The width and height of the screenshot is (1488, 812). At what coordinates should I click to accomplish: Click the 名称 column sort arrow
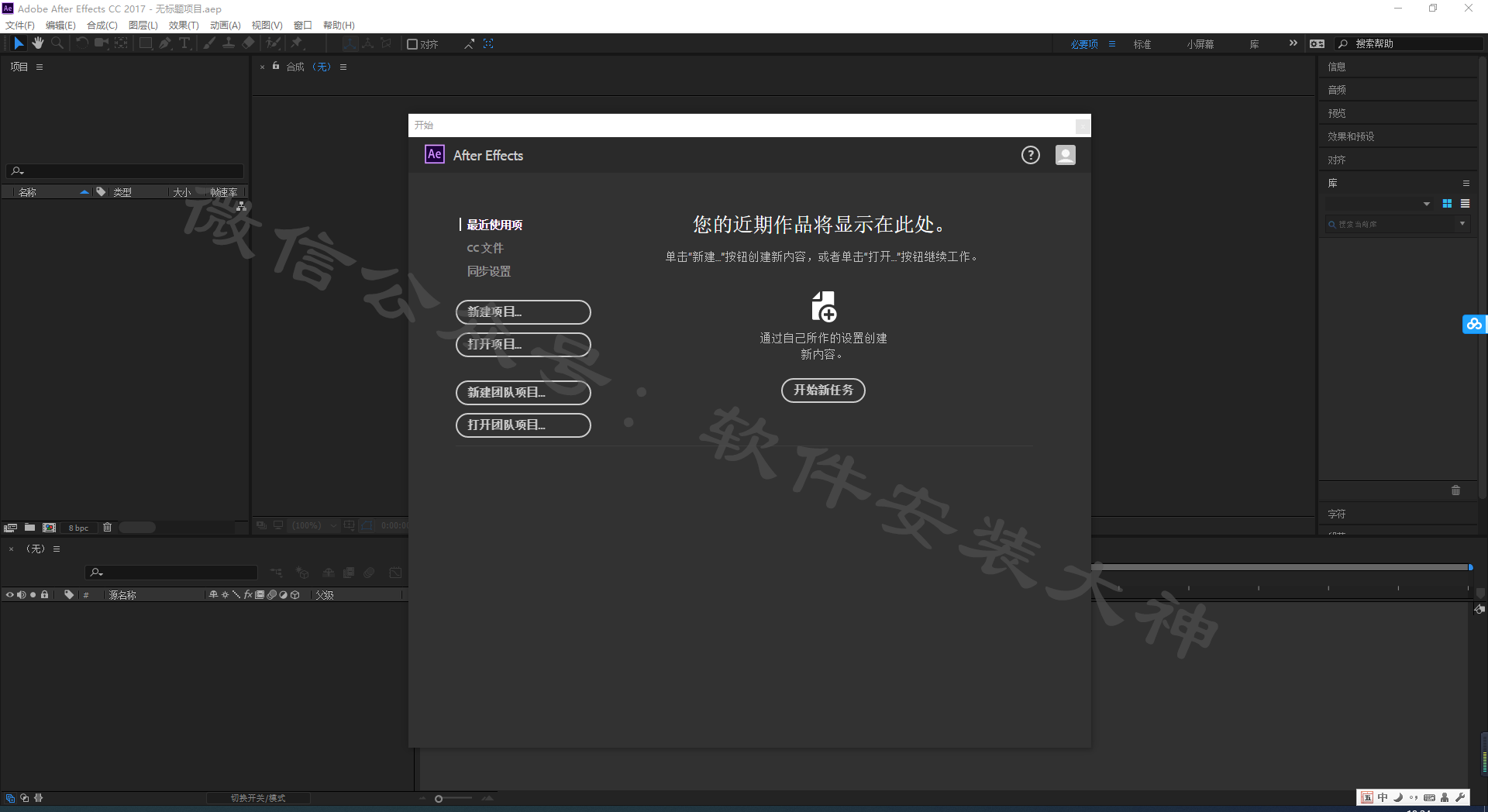coord(84,192)
